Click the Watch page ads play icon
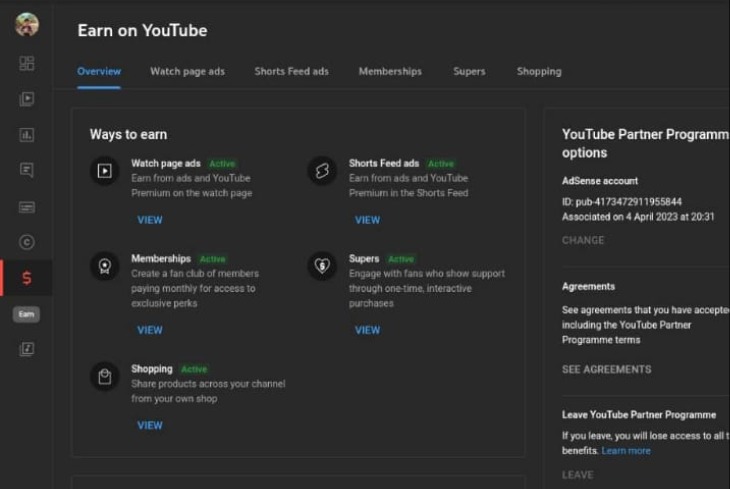Image resolution: width=730 pixels, height=489 pixels. (x=105, y=171)
